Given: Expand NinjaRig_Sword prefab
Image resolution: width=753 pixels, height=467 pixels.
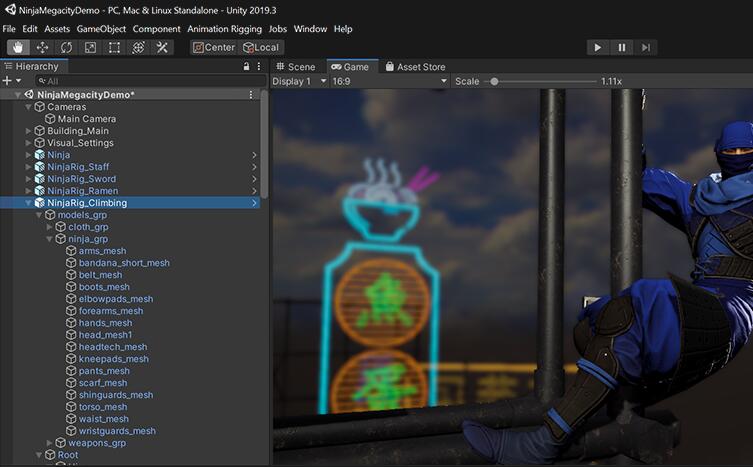Looking at the screenshot, I should [x=28, y=179].
